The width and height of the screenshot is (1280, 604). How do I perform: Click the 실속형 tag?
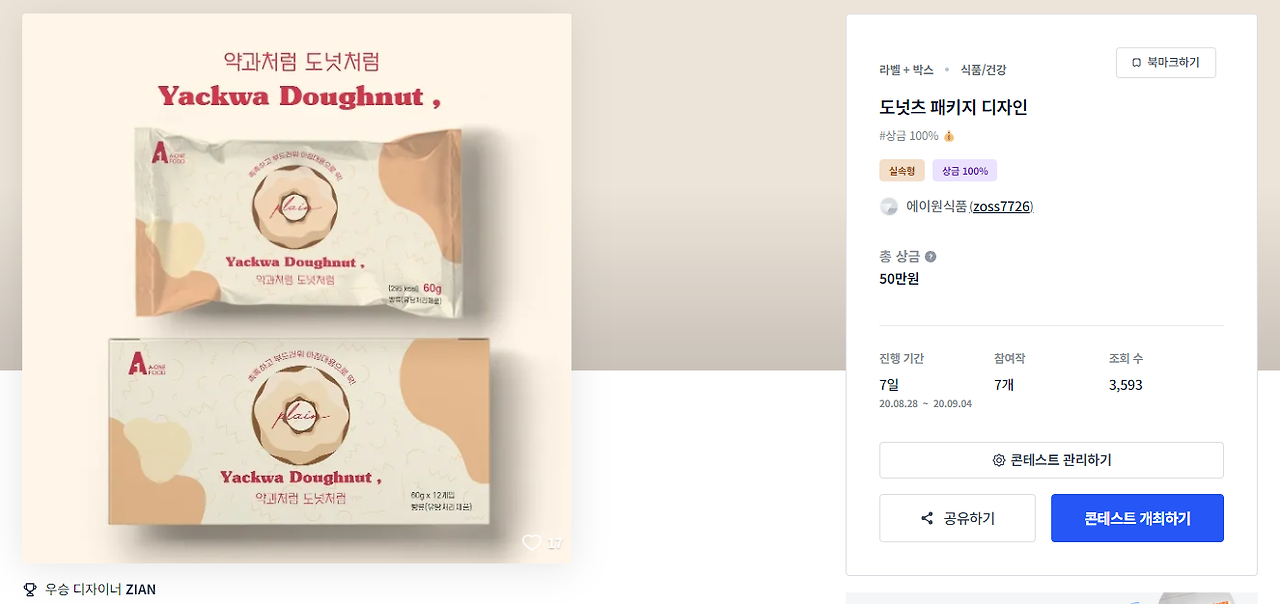click(902, 171)
